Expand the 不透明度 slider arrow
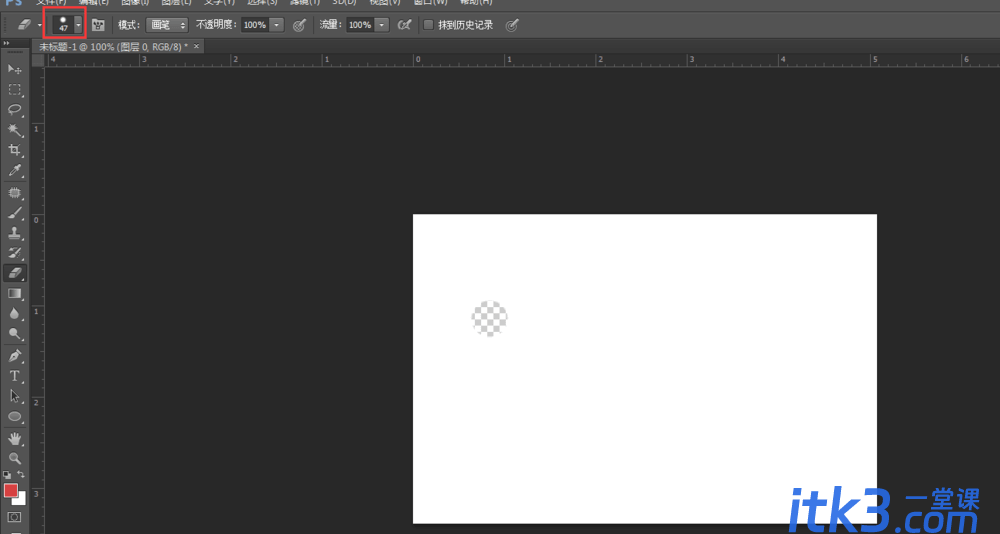 tap(276, 25)
